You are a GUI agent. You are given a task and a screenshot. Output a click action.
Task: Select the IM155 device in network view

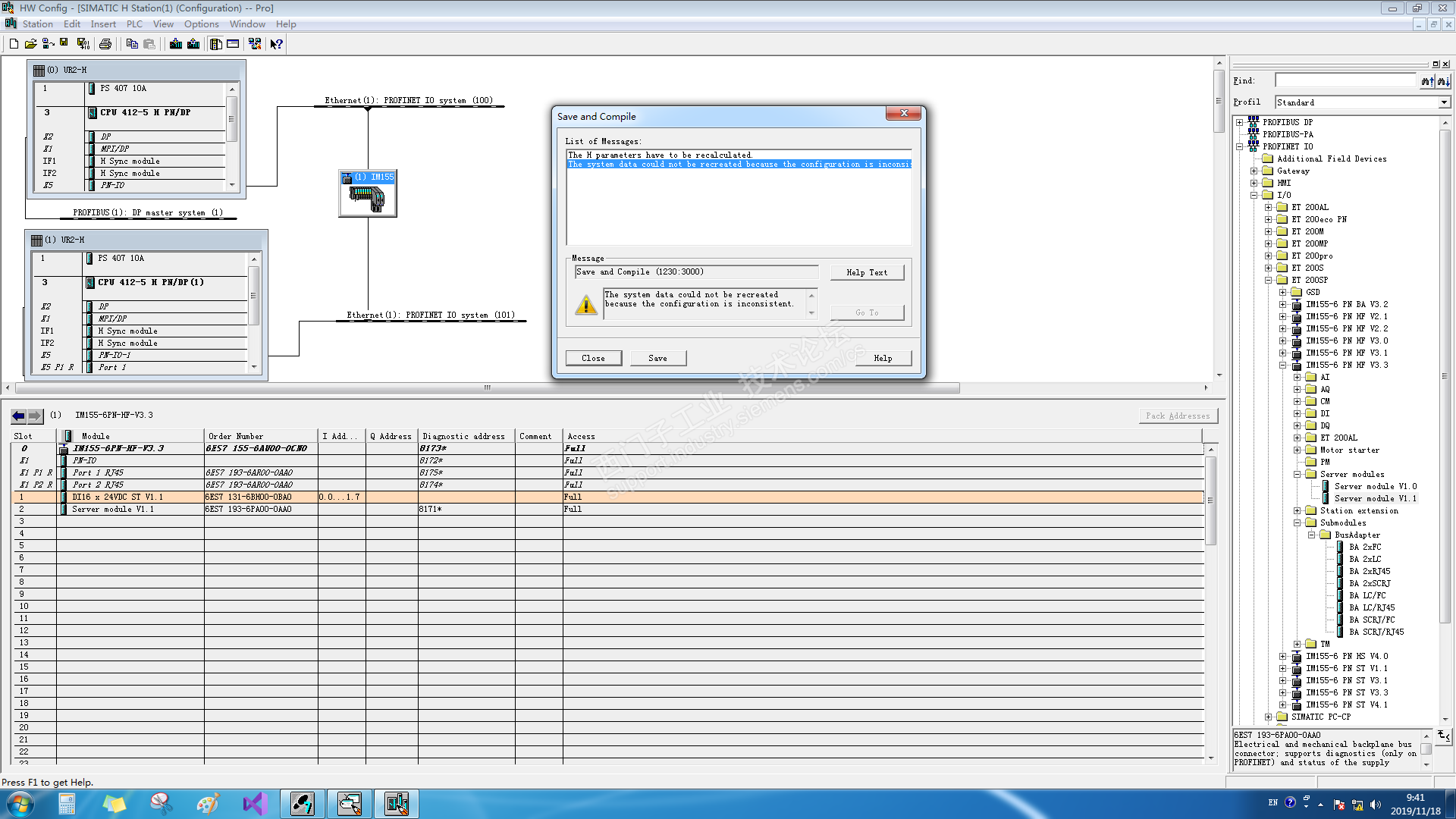[368, 194]
